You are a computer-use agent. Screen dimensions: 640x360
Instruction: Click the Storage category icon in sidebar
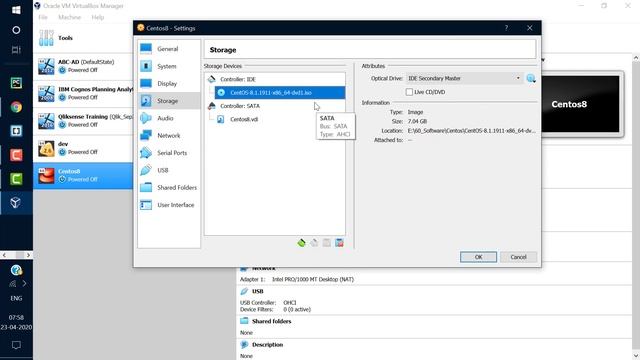coord(146,101)
